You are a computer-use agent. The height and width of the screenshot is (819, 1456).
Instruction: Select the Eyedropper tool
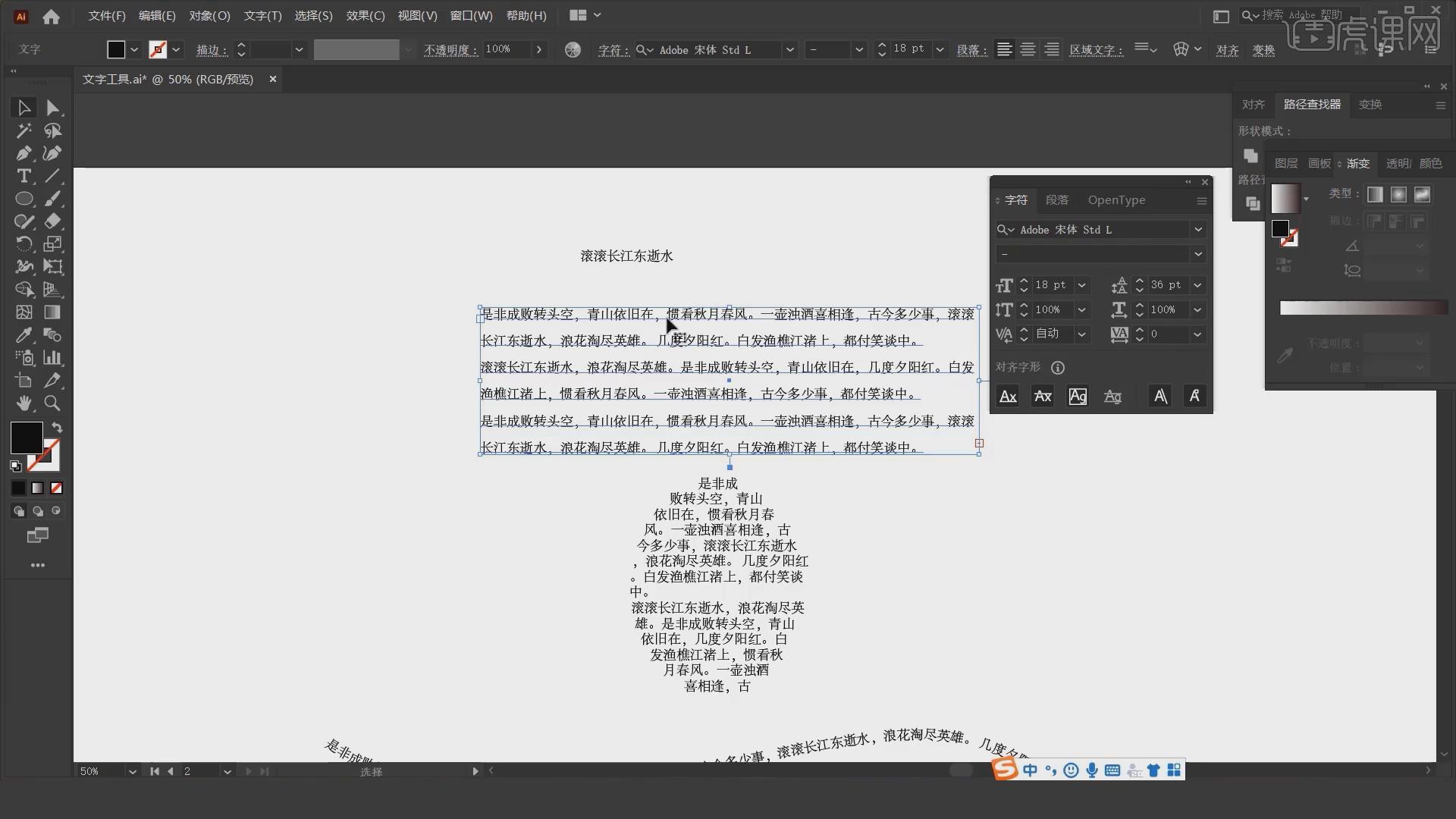coord(24,335)
